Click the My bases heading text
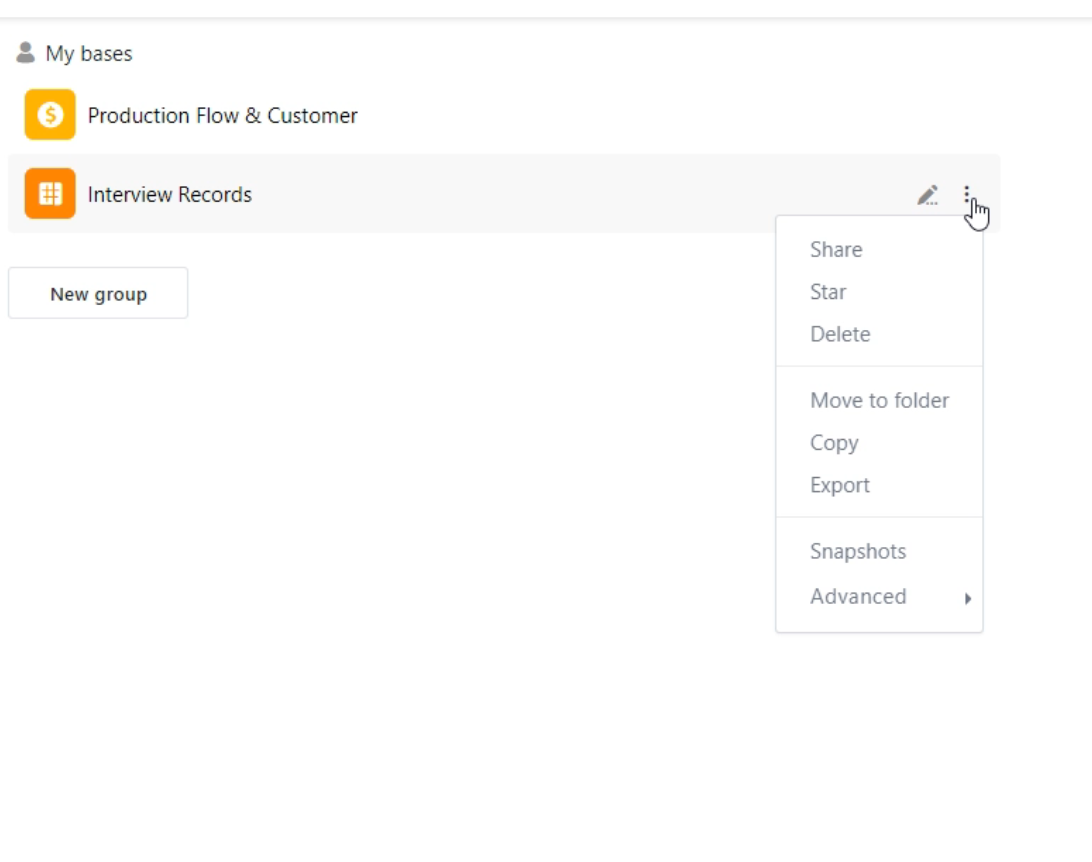Viewport: 1092px width, 862px height. pos(89,54)
